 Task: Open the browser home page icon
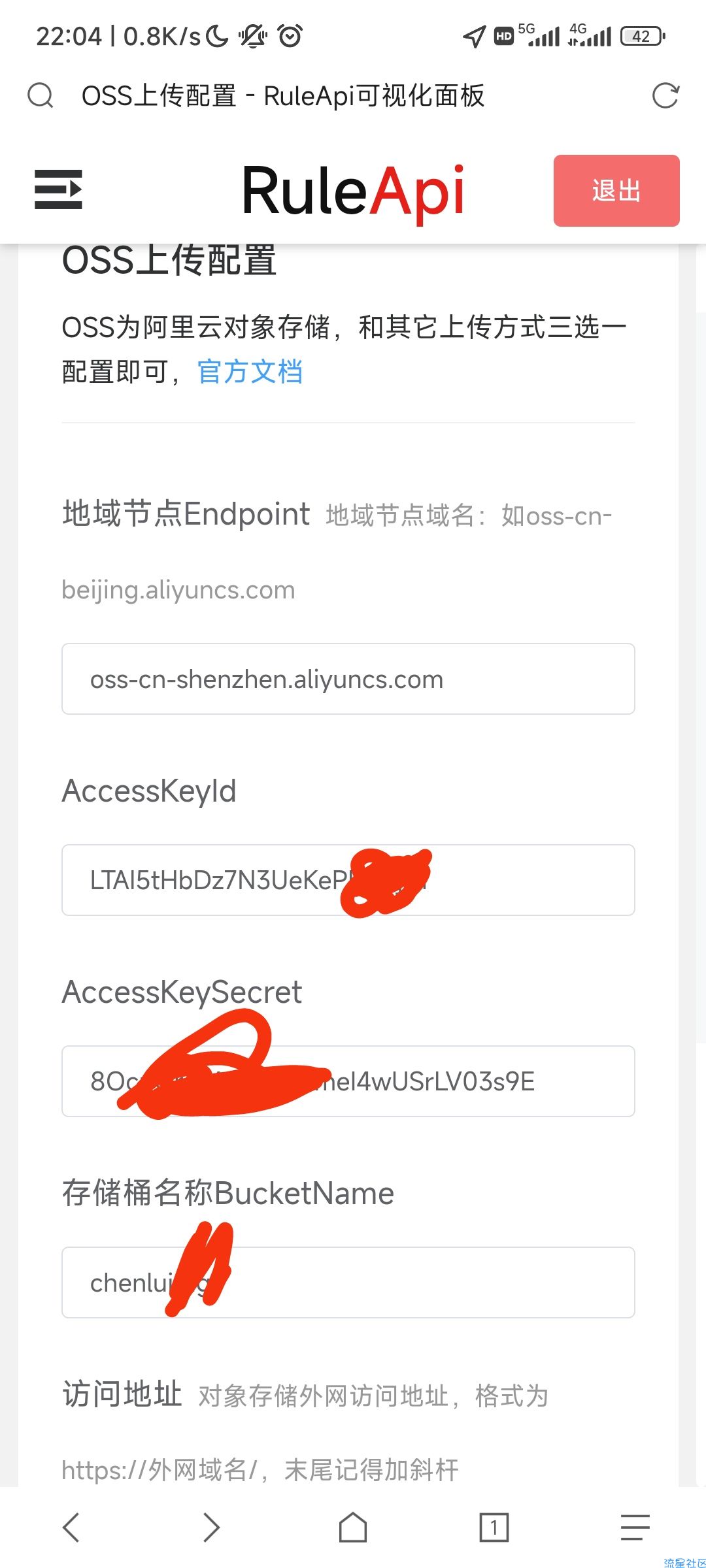(353, 1527)
